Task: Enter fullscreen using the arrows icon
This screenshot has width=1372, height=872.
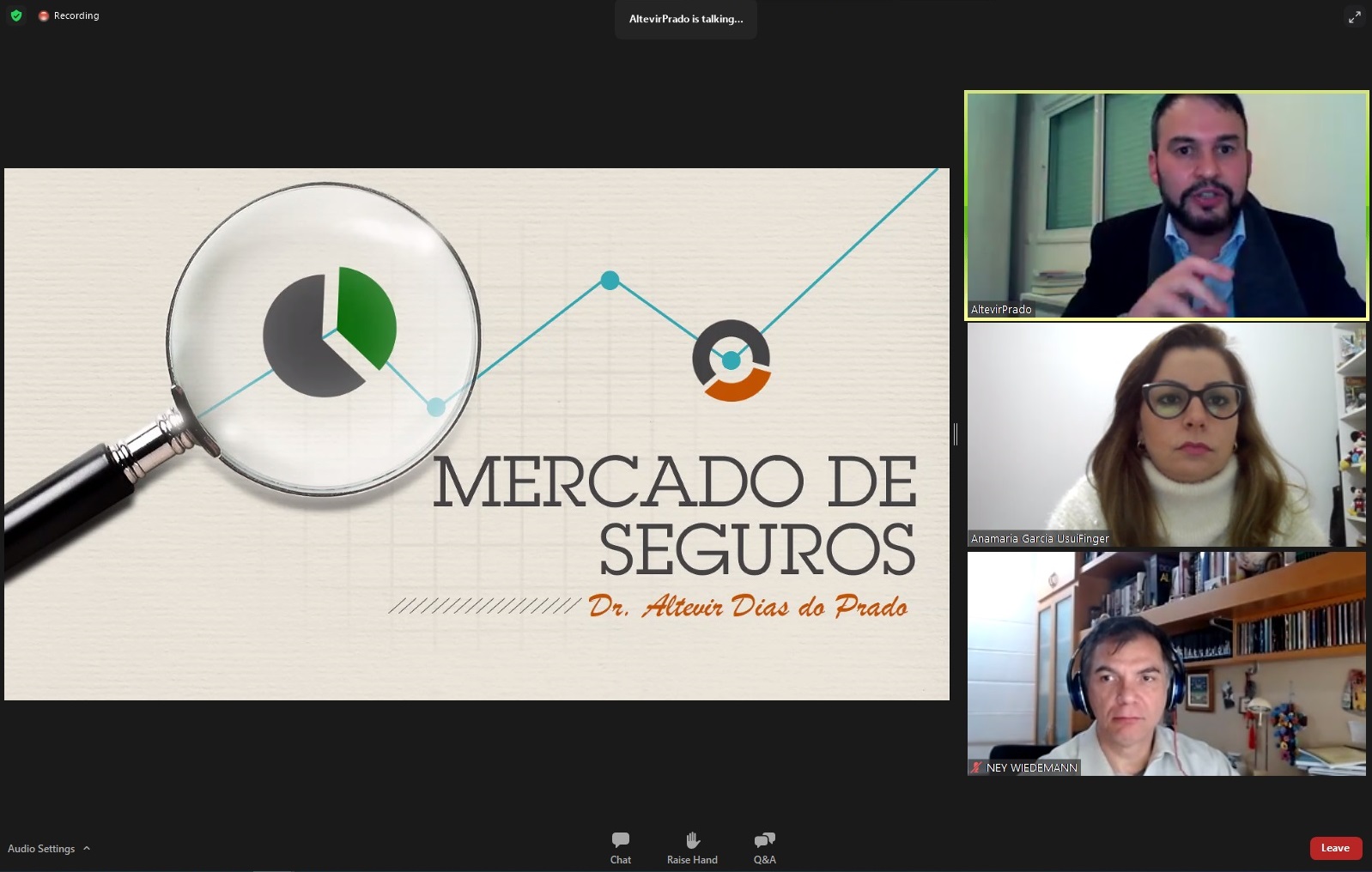Action: [x=1354, y=17]
